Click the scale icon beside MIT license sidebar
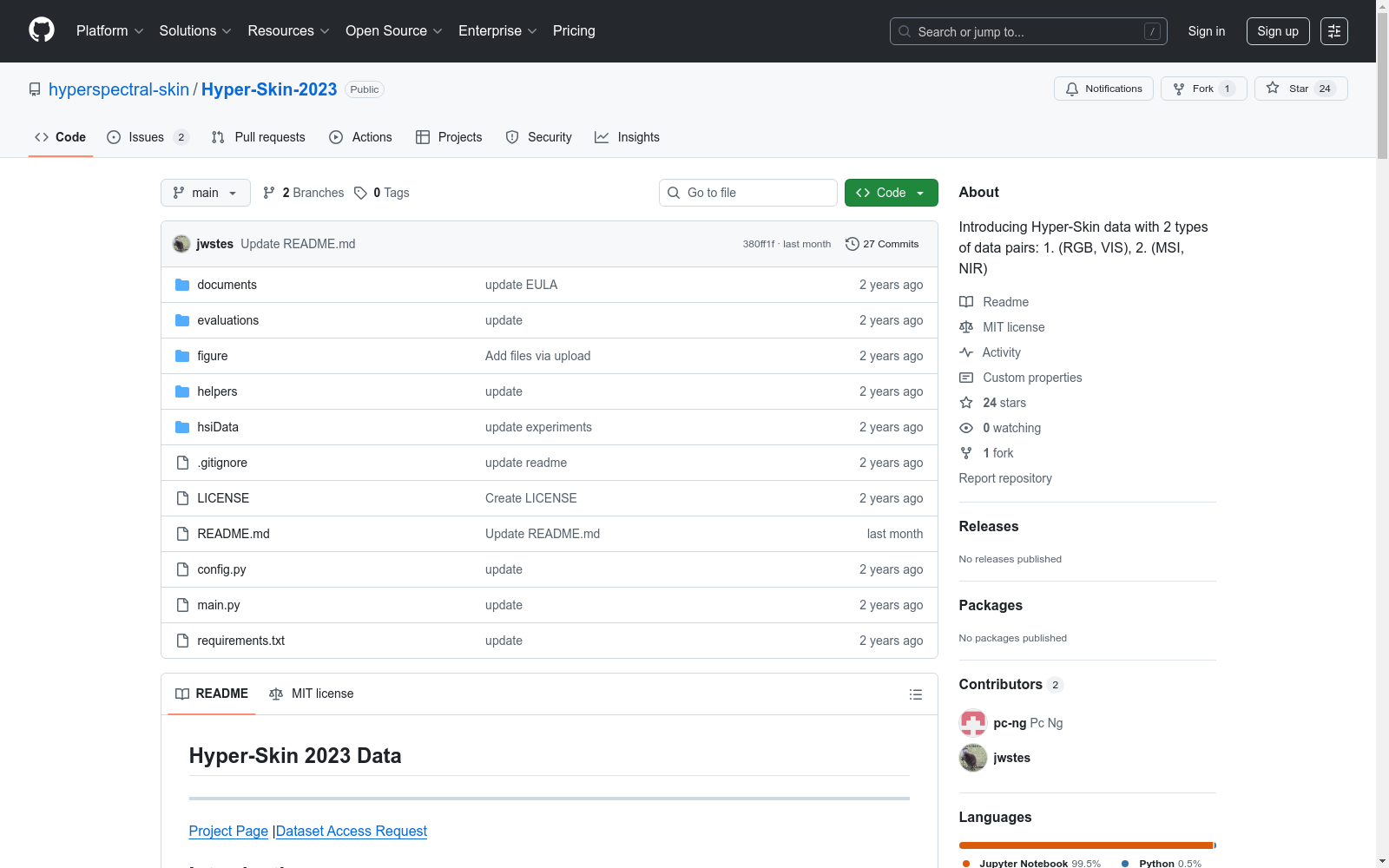The width and height of the screenshot is (1389, 868). pos(966,327)
